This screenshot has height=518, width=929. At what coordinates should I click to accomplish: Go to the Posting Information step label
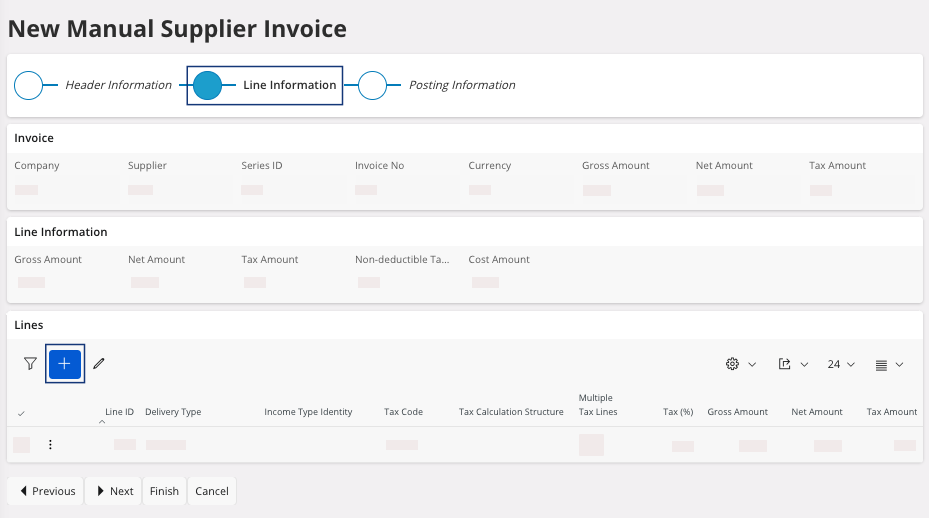coord(462,85)
